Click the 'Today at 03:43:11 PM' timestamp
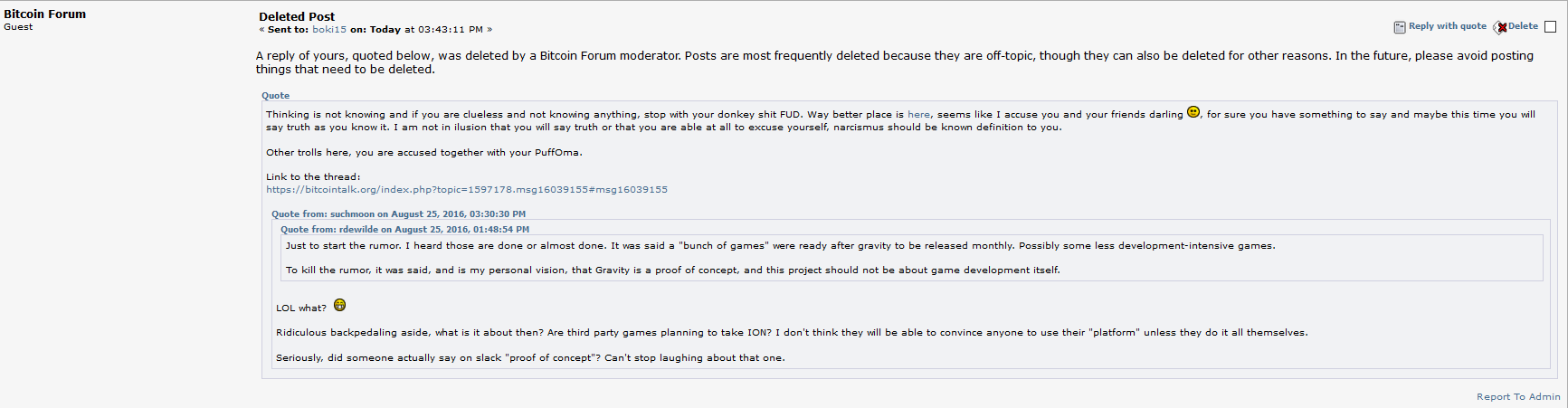Image resolution: width=1568 pixels, height=408 pixels. click(426, 30)
